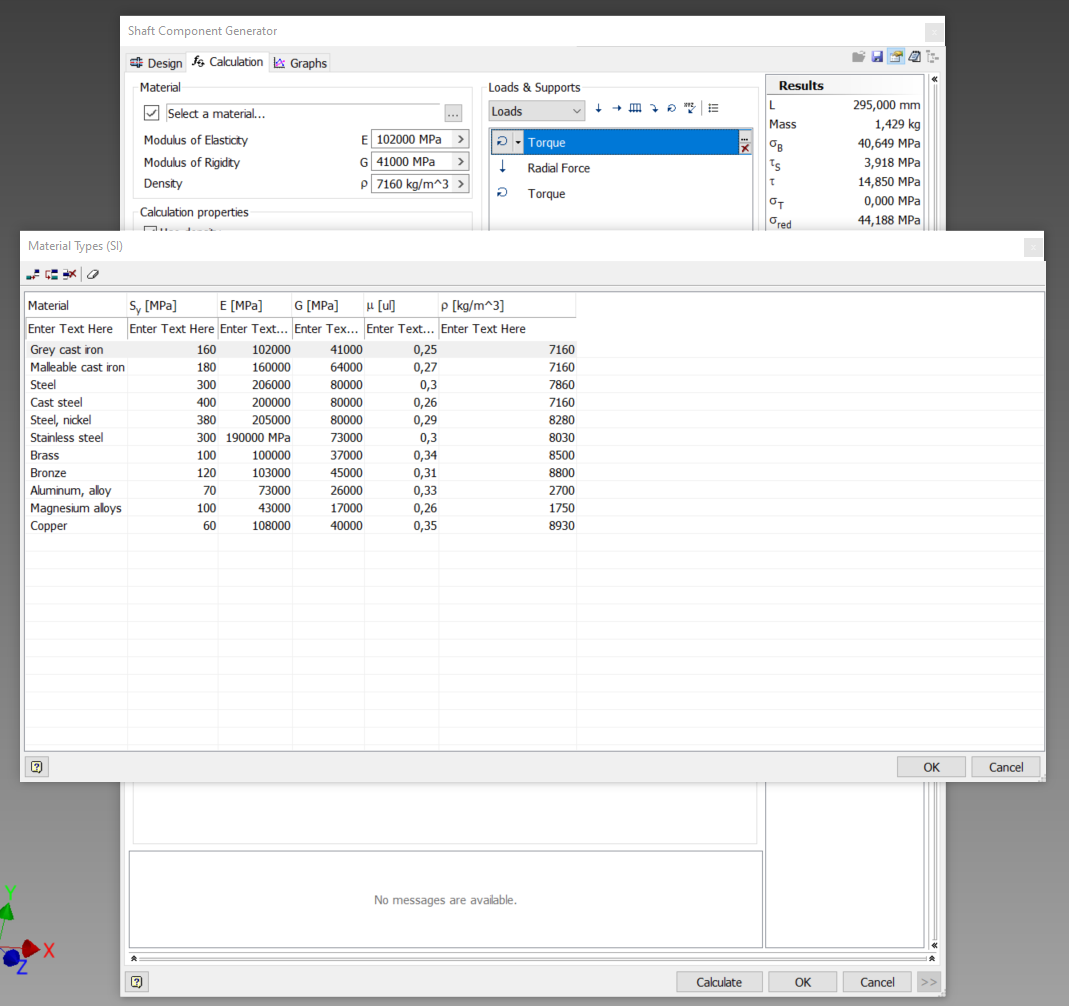Screen dimensions: 1069x1006
Task: Confirm Material Types dialog with OK
Action: [x=931, y=767]
